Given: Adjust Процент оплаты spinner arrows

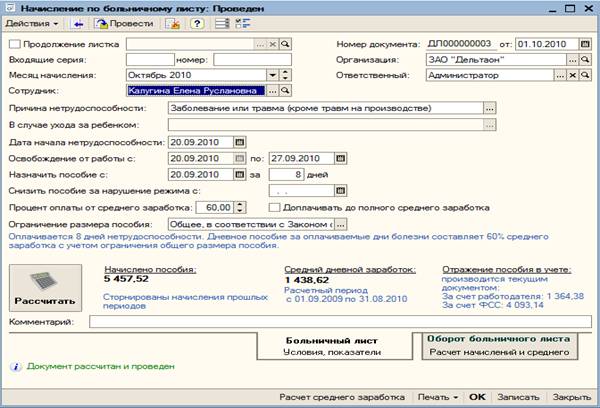Looking at the screenshot, I should coord(240,207).
